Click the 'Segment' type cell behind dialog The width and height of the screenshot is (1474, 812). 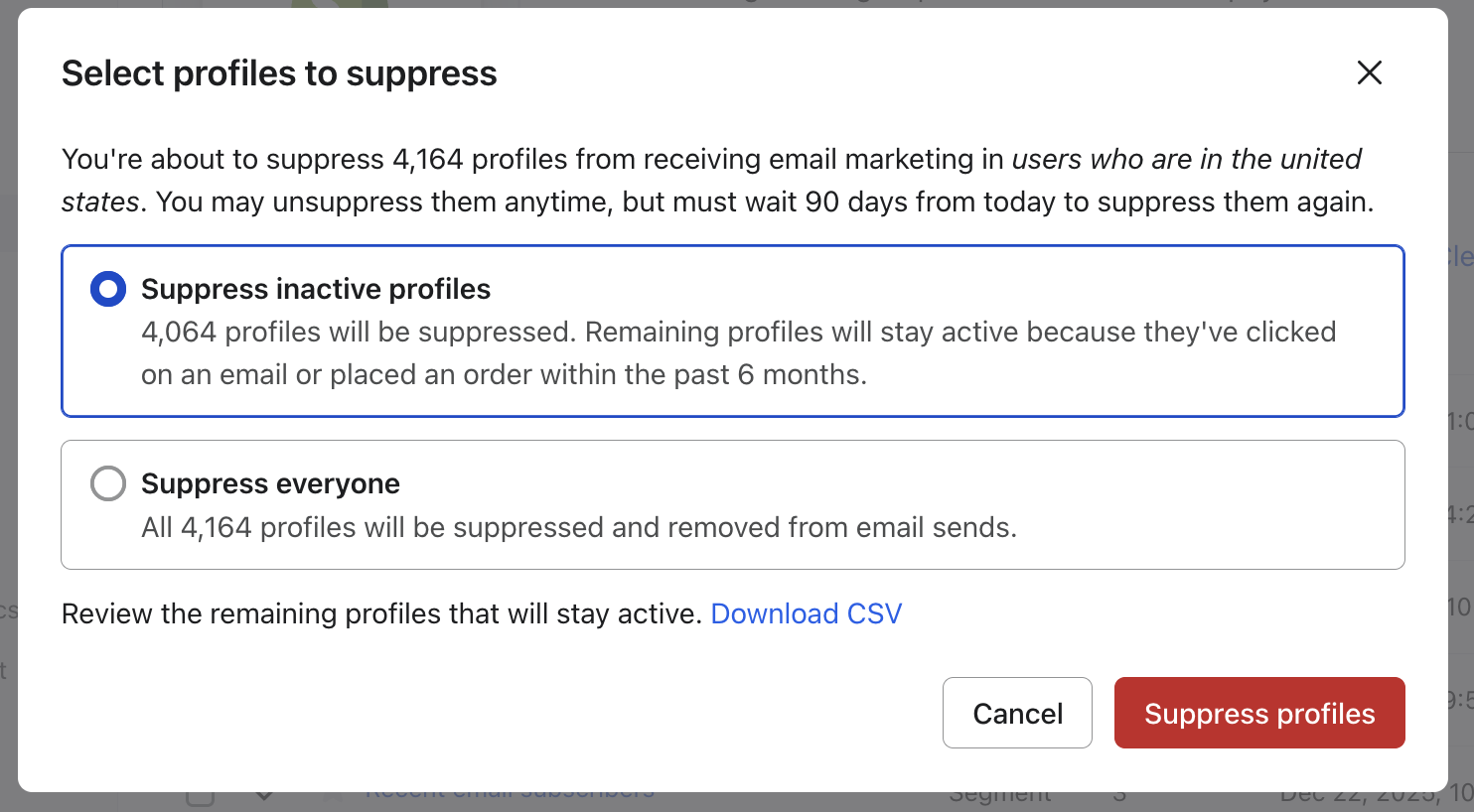(x=999, y=796)
